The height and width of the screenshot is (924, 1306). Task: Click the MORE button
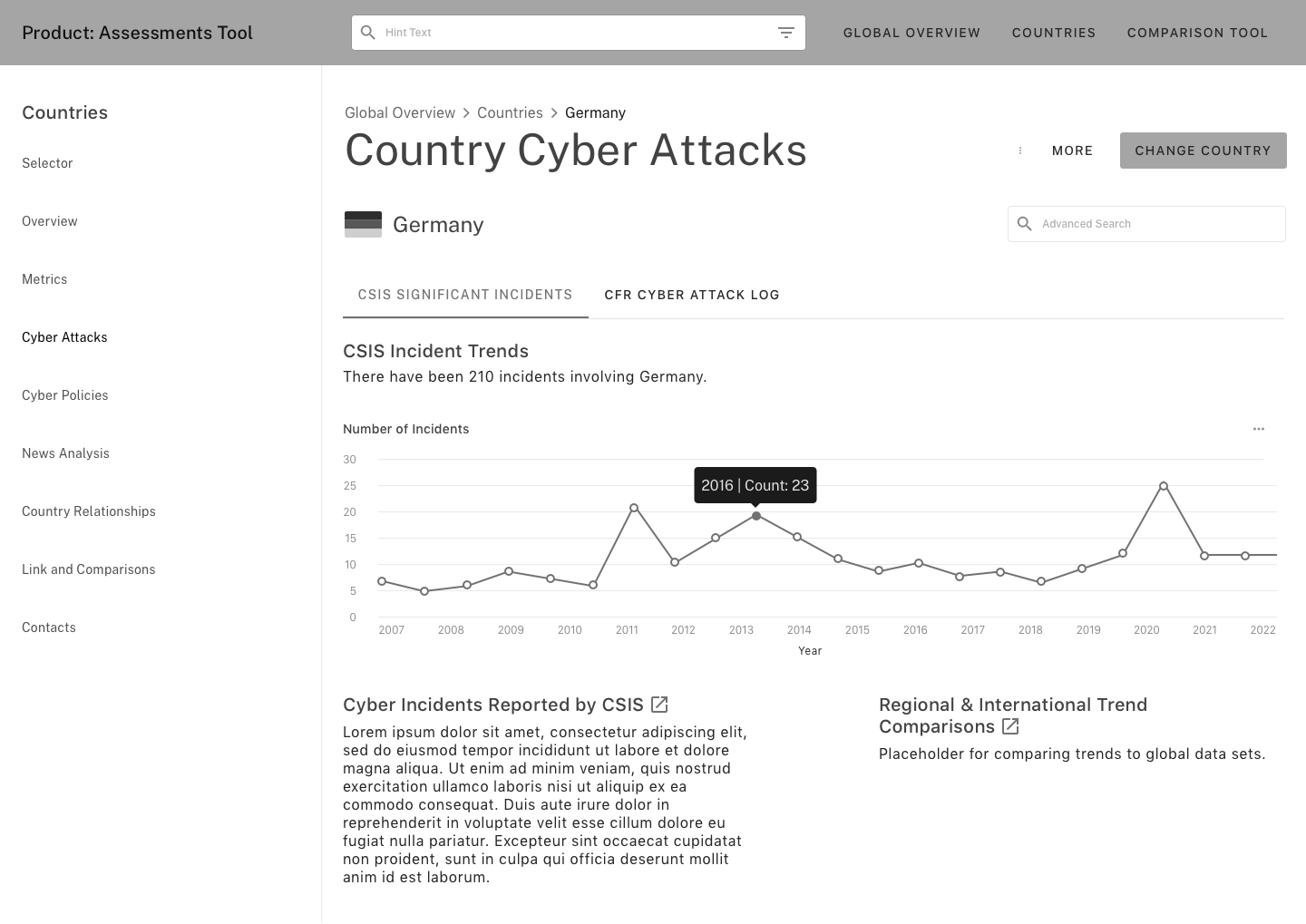[x=1072, y=151]
